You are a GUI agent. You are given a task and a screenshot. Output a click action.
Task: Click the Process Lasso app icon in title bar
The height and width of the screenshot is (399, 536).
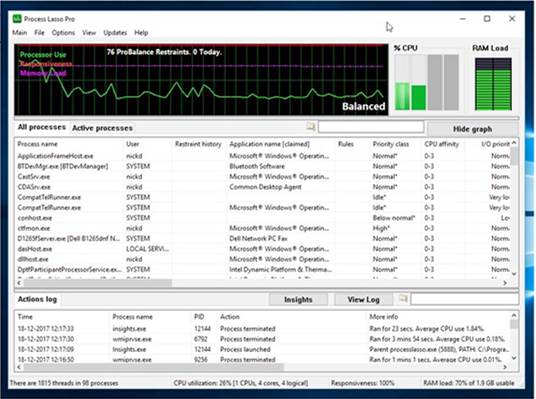[x=17, y=19]
